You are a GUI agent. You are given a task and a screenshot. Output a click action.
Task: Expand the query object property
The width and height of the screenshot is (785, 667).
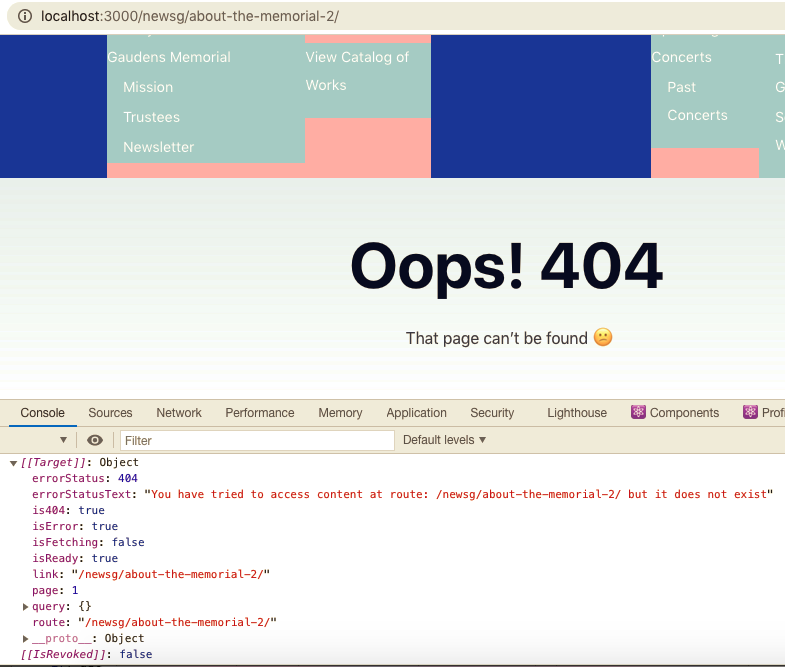(x=26, y=607)
